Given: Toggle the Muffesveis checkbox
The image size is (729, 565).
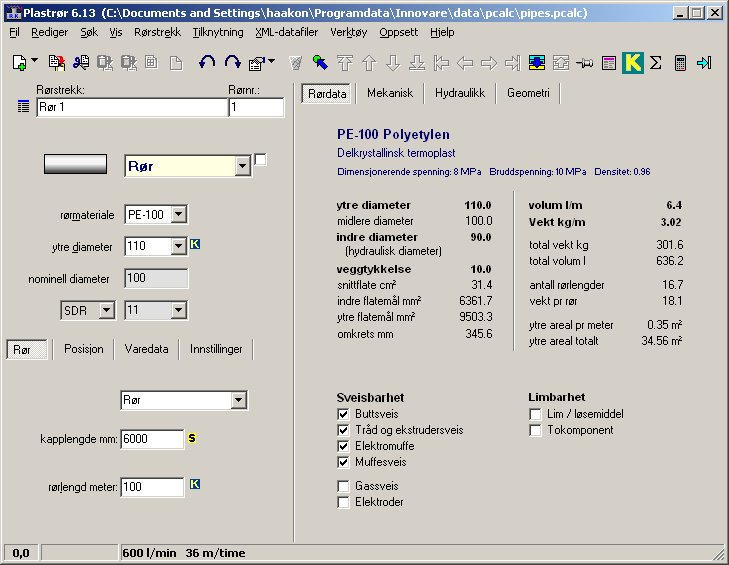Looking at the screenshot, I should point(343,462).
